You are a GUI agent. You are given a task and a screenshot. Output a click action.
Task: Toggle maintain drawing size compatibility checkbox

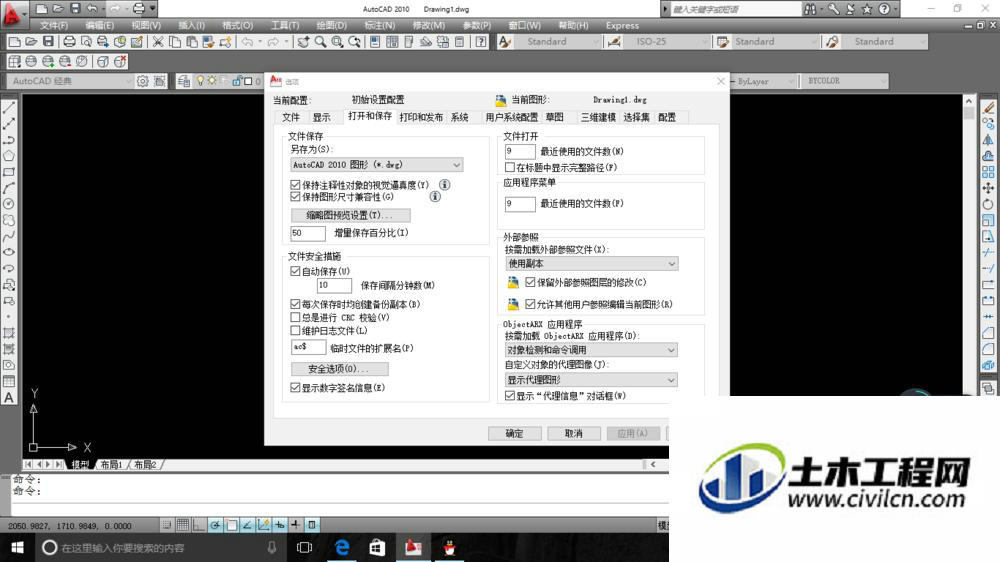(x=295, y=196)
